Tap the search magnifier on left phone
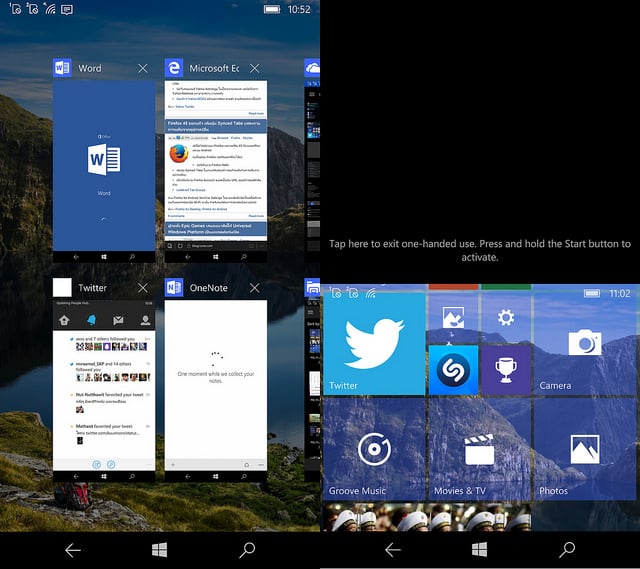 tap(247, 550)
